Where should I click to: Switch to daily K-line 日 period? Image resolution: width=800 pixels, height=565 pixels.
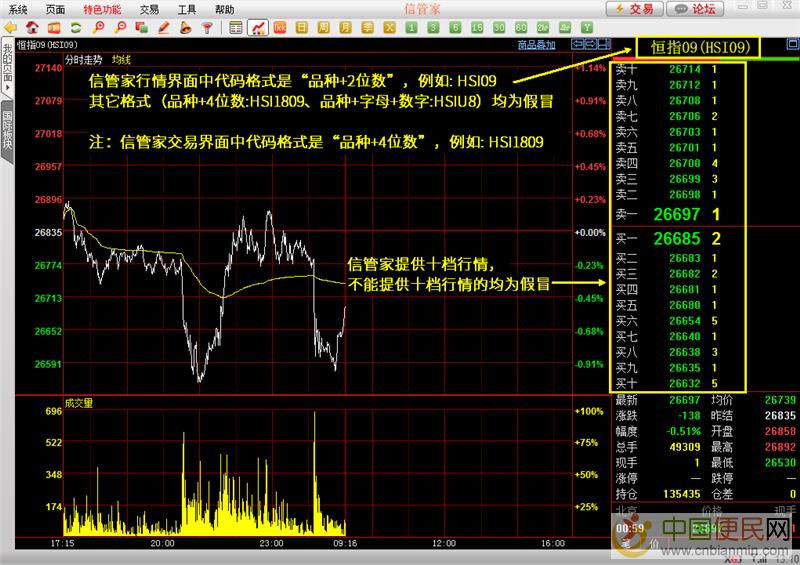click(x=301, y=27)
